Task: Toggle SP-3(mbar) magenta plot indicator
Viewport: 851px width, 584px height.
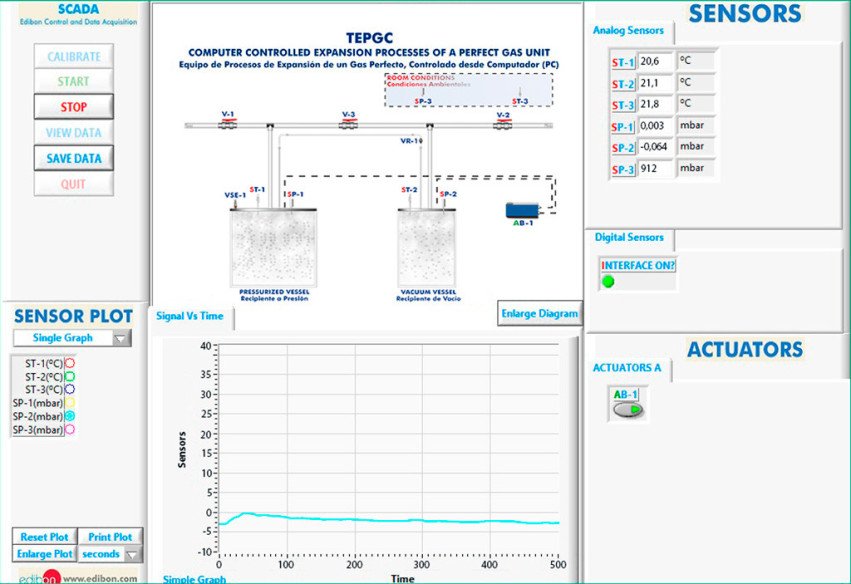Action: pyautogui.click(x=70, y=429)
